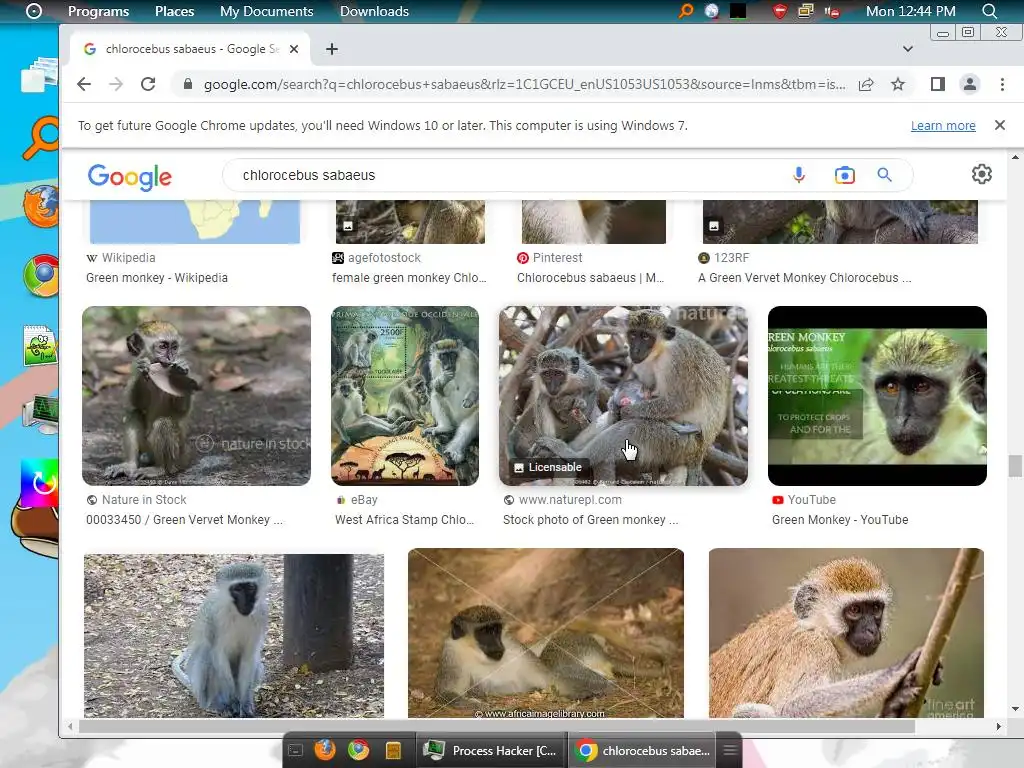The image size is (1024, 768).
Task: Dismiss the Chrome update notification bar
Action: tap(999, 125)
